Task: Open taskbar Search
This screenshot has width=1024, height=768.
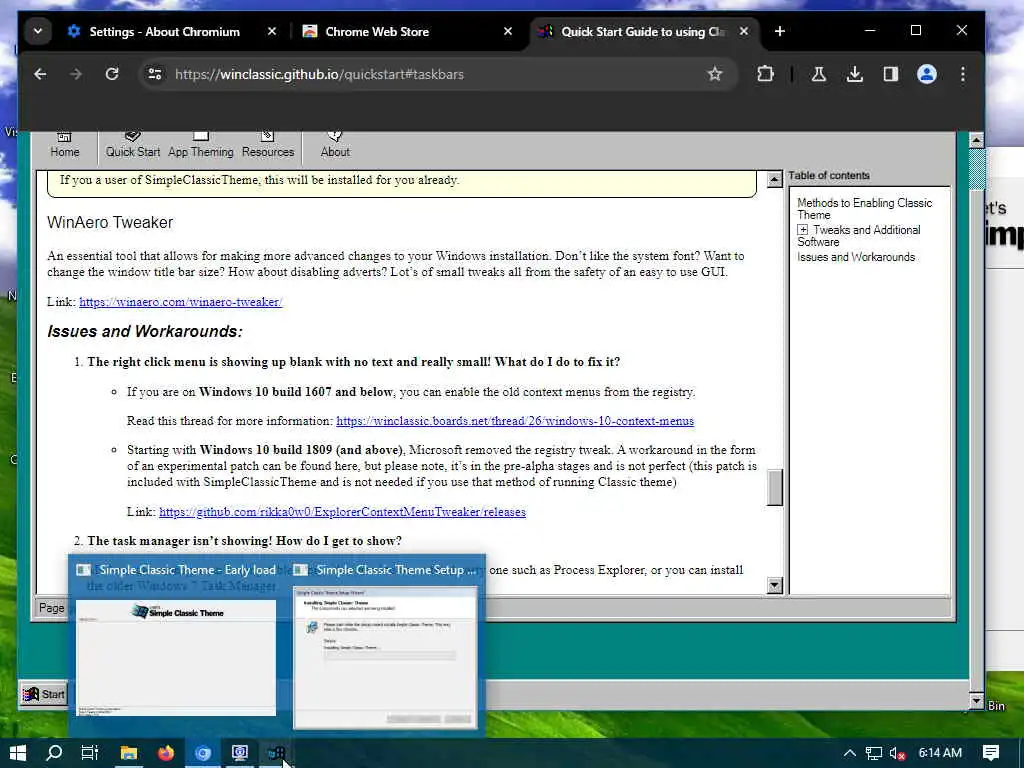Action: [54, 753]
